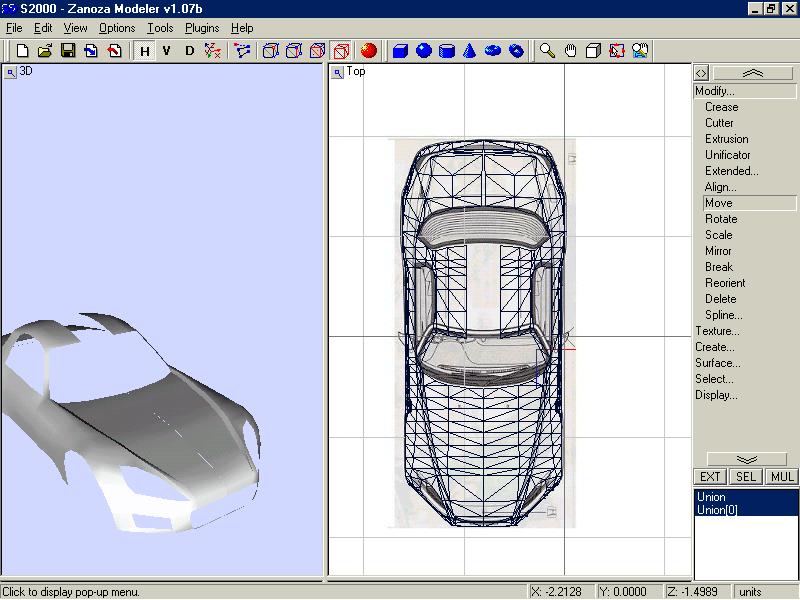800x600 pixels.
Task: Choose the Extrusion modify command
Action: click(x=726, y=139)
